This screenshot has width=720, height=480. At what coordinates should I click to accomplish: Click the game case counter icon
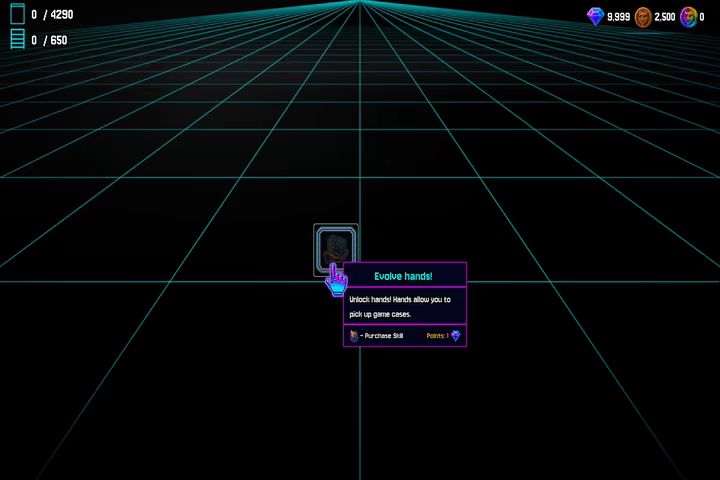pyautogui.click(x=17, y=14)
